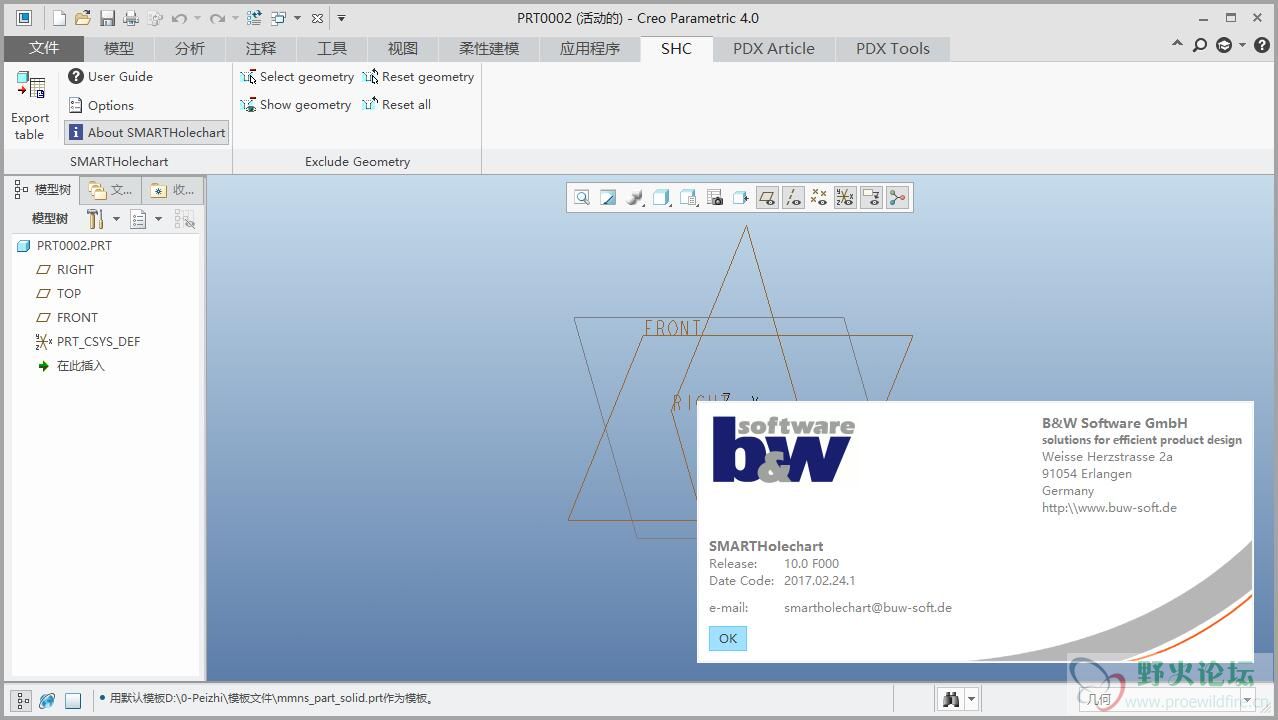Toggle spin center display

pos(897,198)
